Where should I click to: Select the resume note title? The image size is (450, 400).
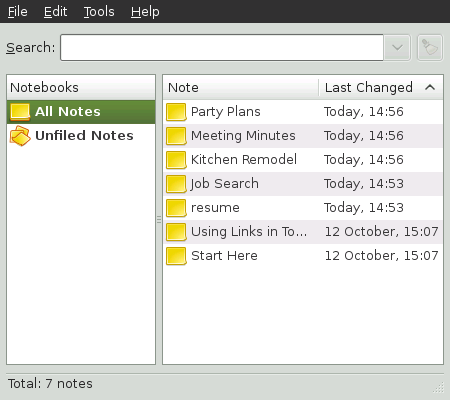[x=215, y=208]
